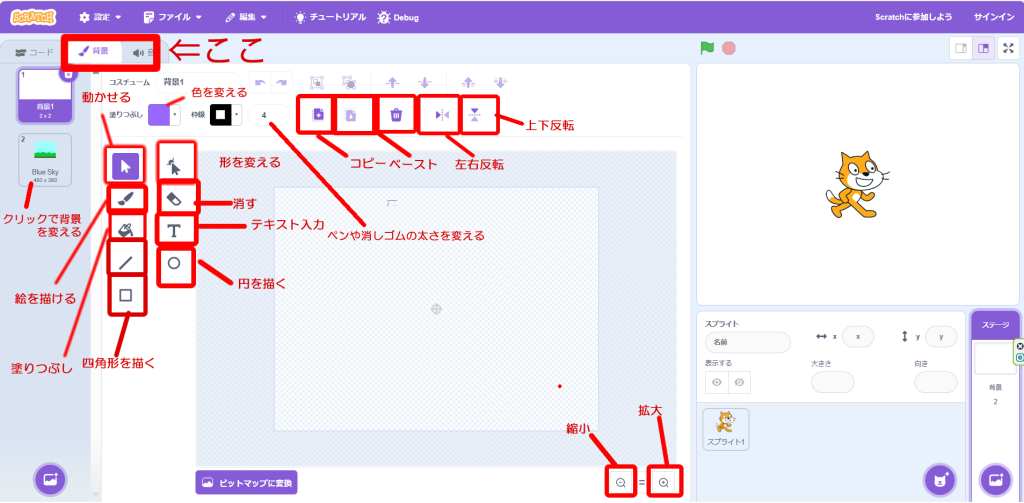Image resolution: width=1024 pixels, height=503 pixels.
Task: Switch to the コード tab
Action: coord(35,52)
